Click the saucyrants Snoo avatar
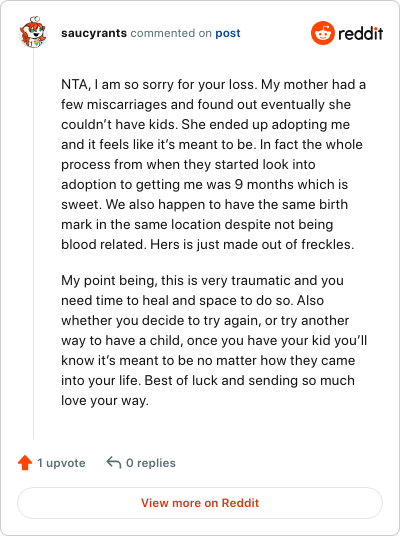400x536 pixels. pos(33,32)
